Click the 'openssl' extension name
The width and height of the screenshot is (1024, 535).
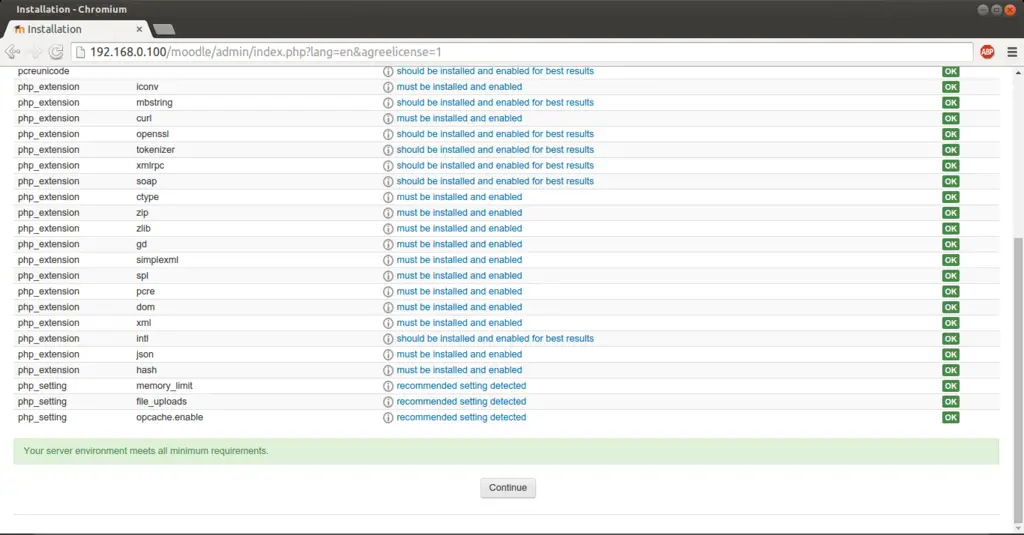(152, 134)
